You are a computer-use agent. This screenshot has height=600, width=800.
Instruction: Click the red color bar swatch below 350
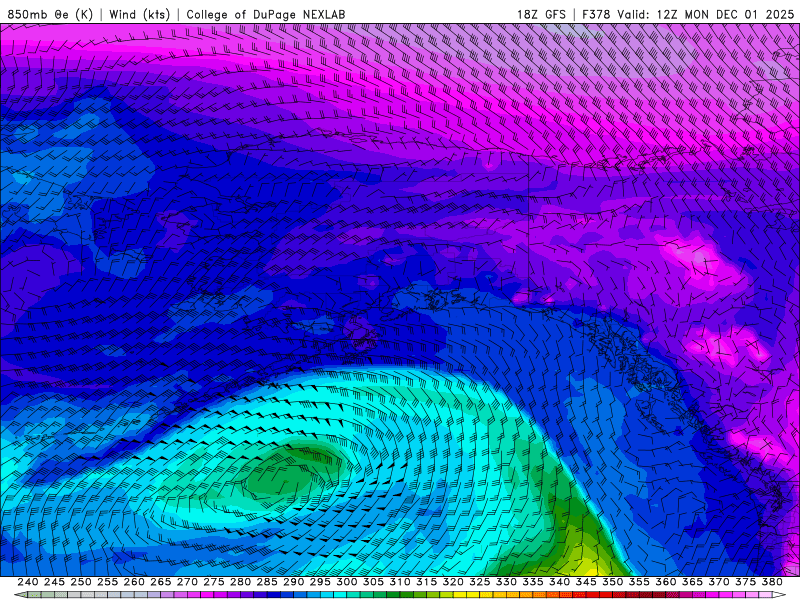point(606,594)
